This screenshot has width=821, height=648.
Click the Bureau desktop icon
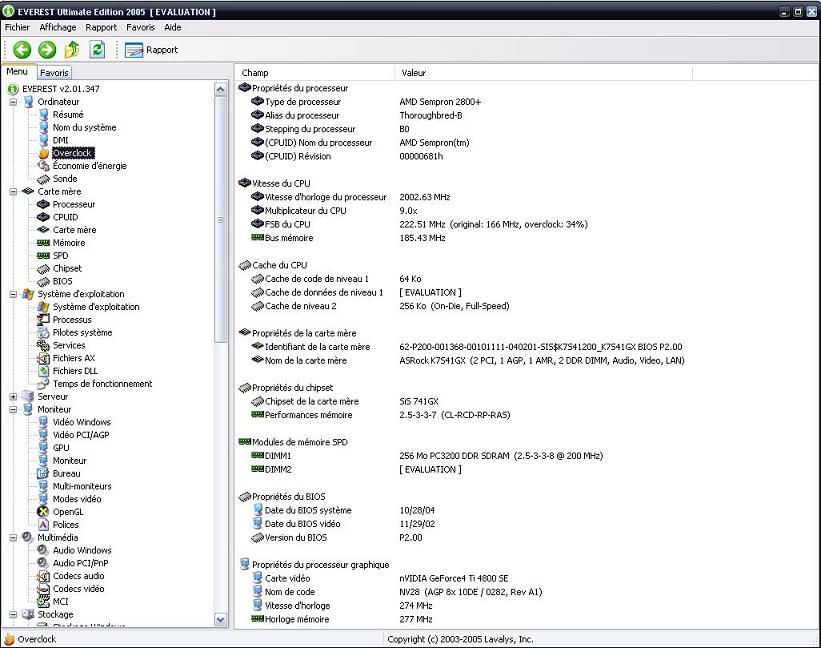[x=43, y=474]
